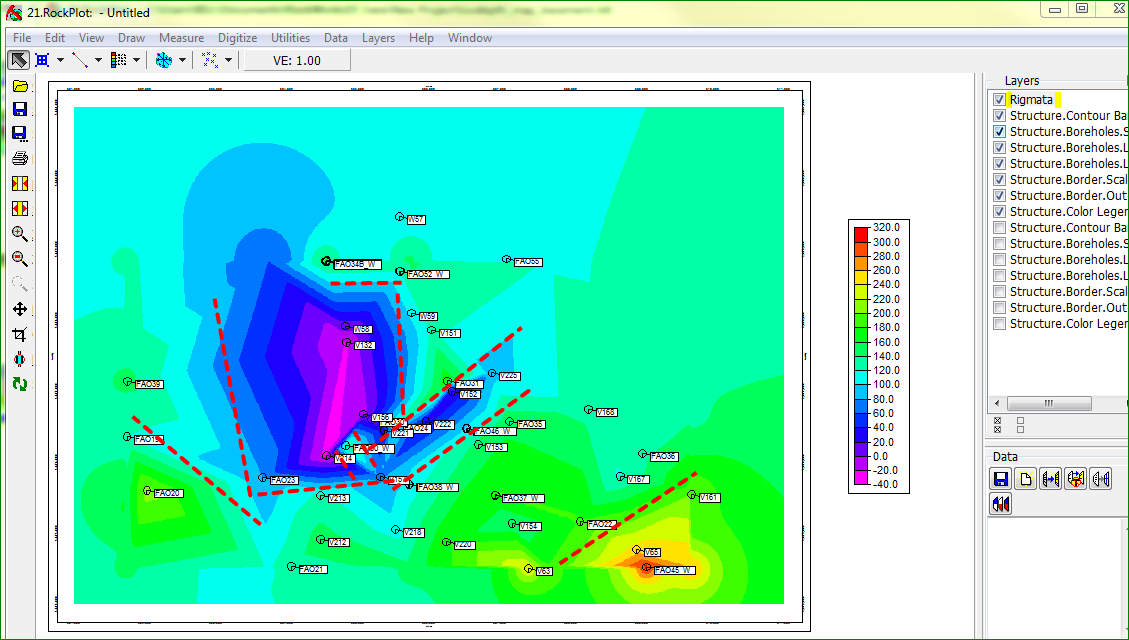Viewport: 1129px width, 640px height.
Task: Save the plot with the floppy icon
Action: coord(20,109)
